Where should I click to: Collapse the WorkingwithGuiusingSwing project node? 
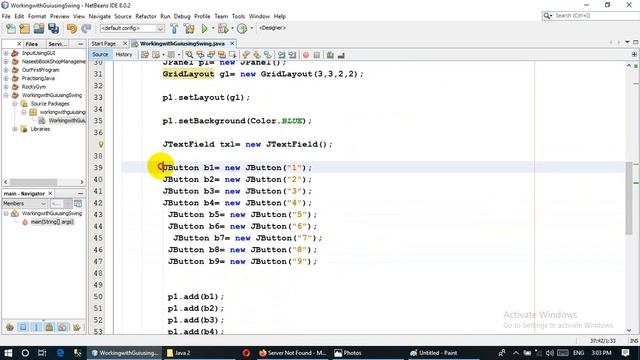(x=6, y=95)
